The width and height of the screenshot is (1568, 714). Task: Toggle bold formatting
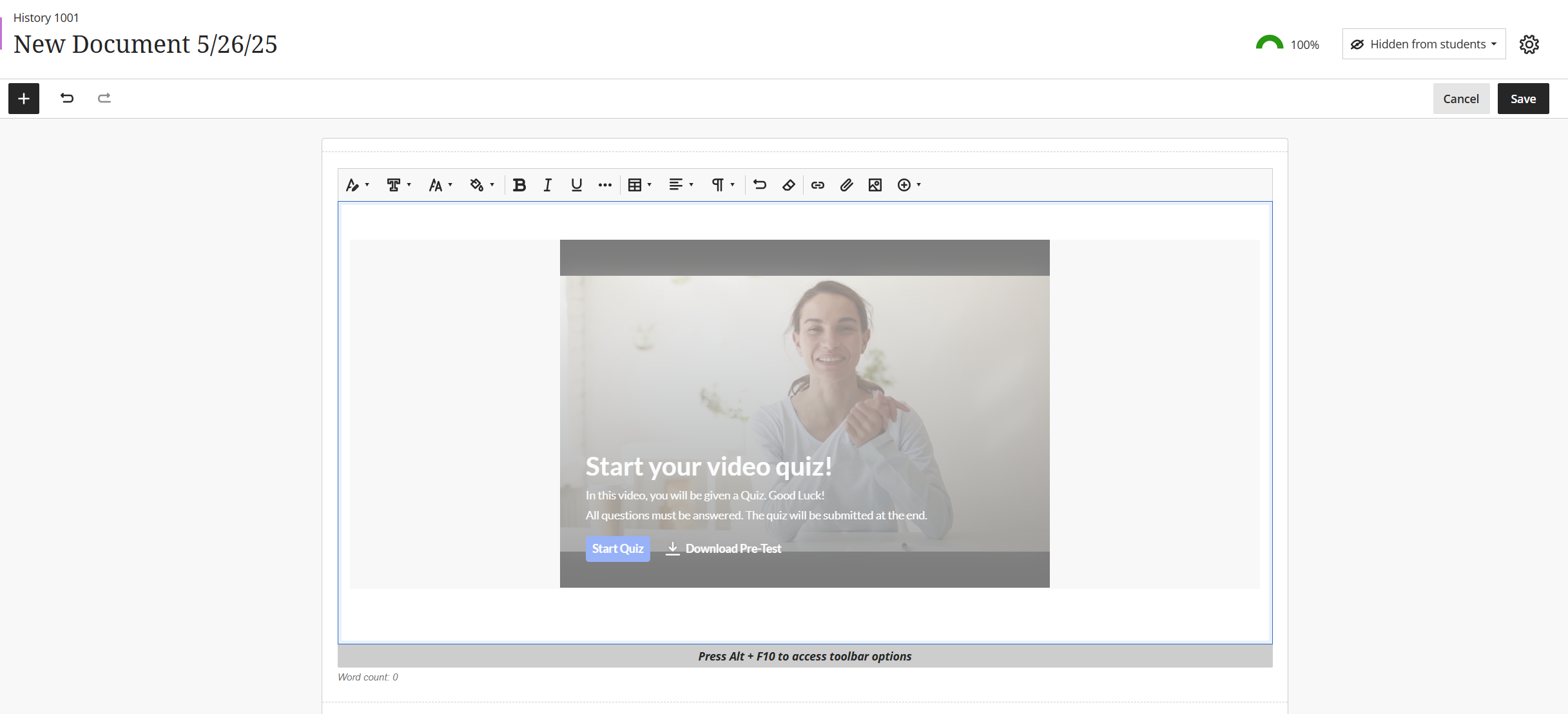tap(519, 186)
